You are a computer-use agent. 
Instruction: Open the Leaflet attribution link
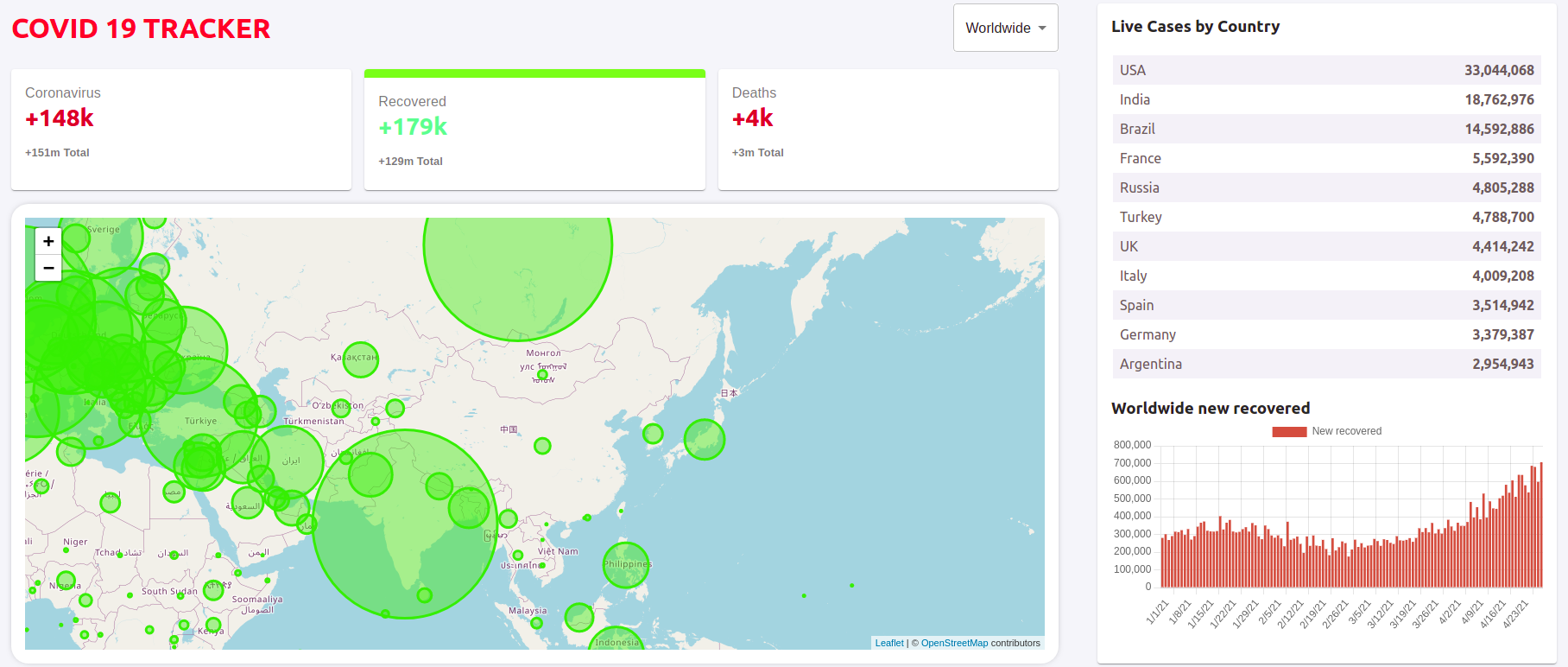click(889, 643)
